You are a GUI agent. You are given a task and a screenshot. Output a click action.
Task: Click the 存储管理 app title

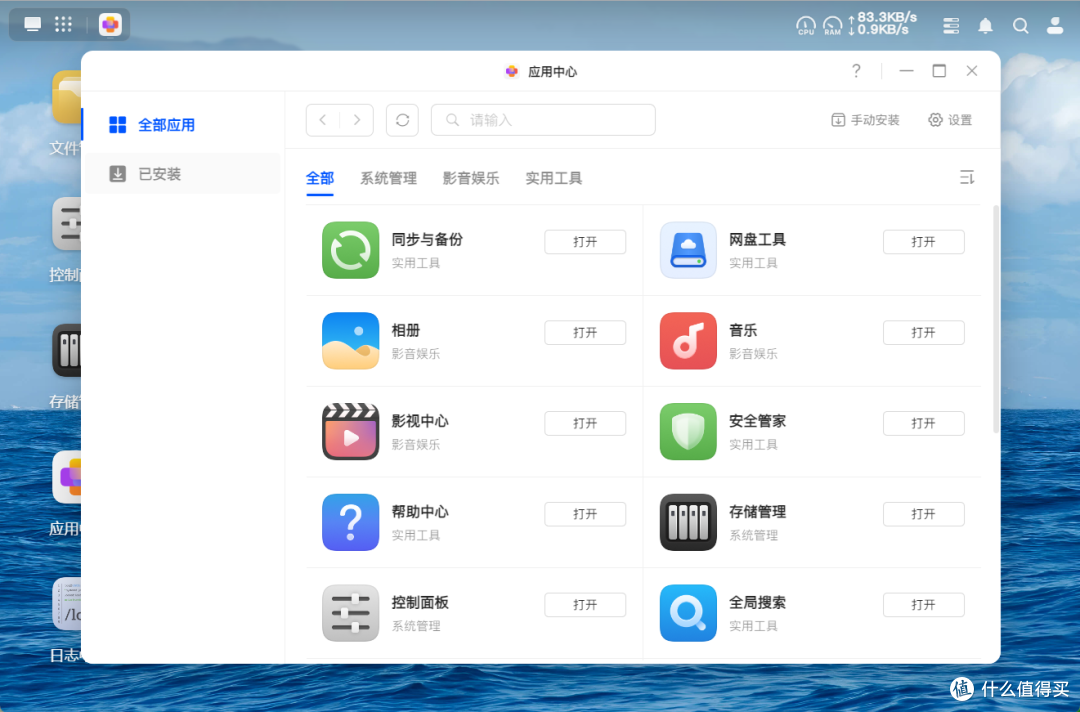tap(758, 512)
